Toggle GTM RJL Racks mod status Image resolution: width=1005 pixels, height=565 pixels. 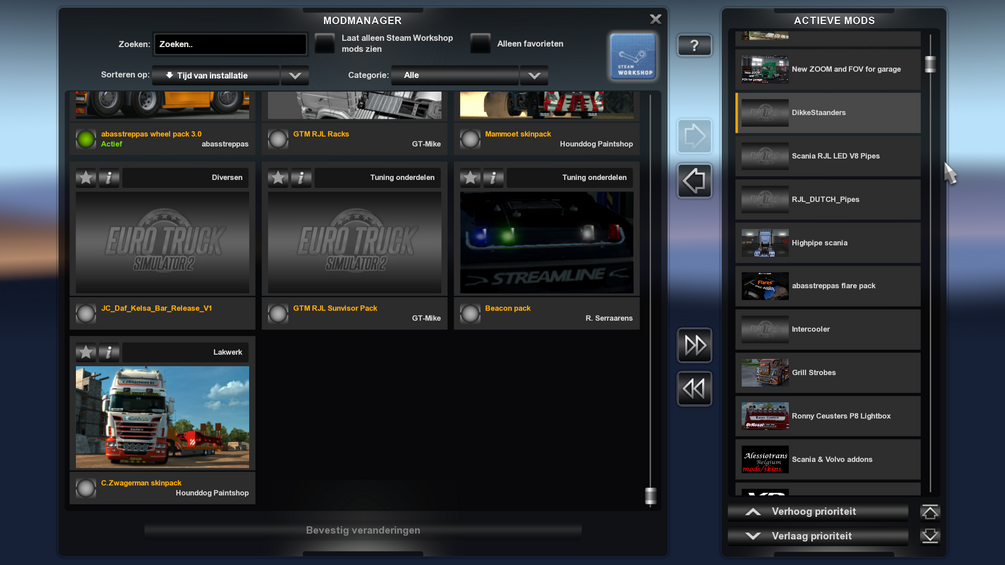(x=278, y=139)
